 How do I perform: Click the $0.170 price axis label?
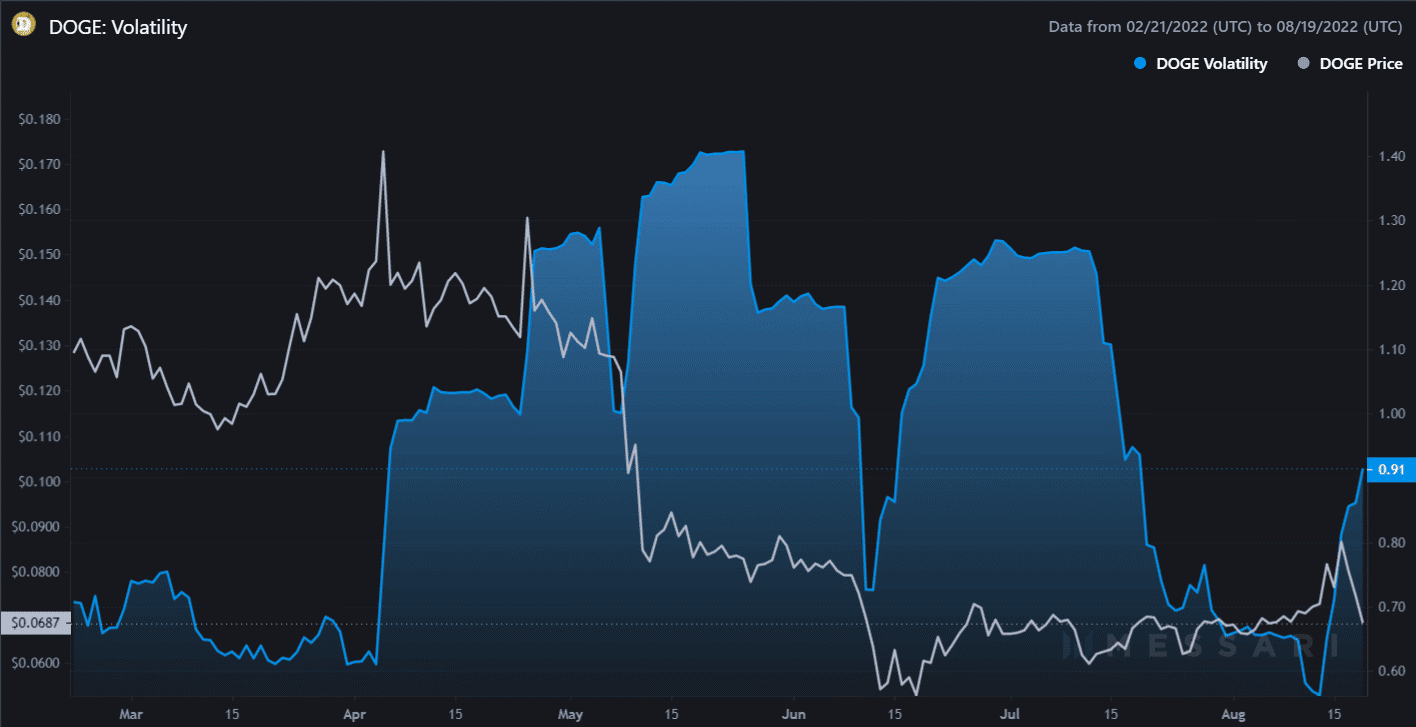(39, 165)
